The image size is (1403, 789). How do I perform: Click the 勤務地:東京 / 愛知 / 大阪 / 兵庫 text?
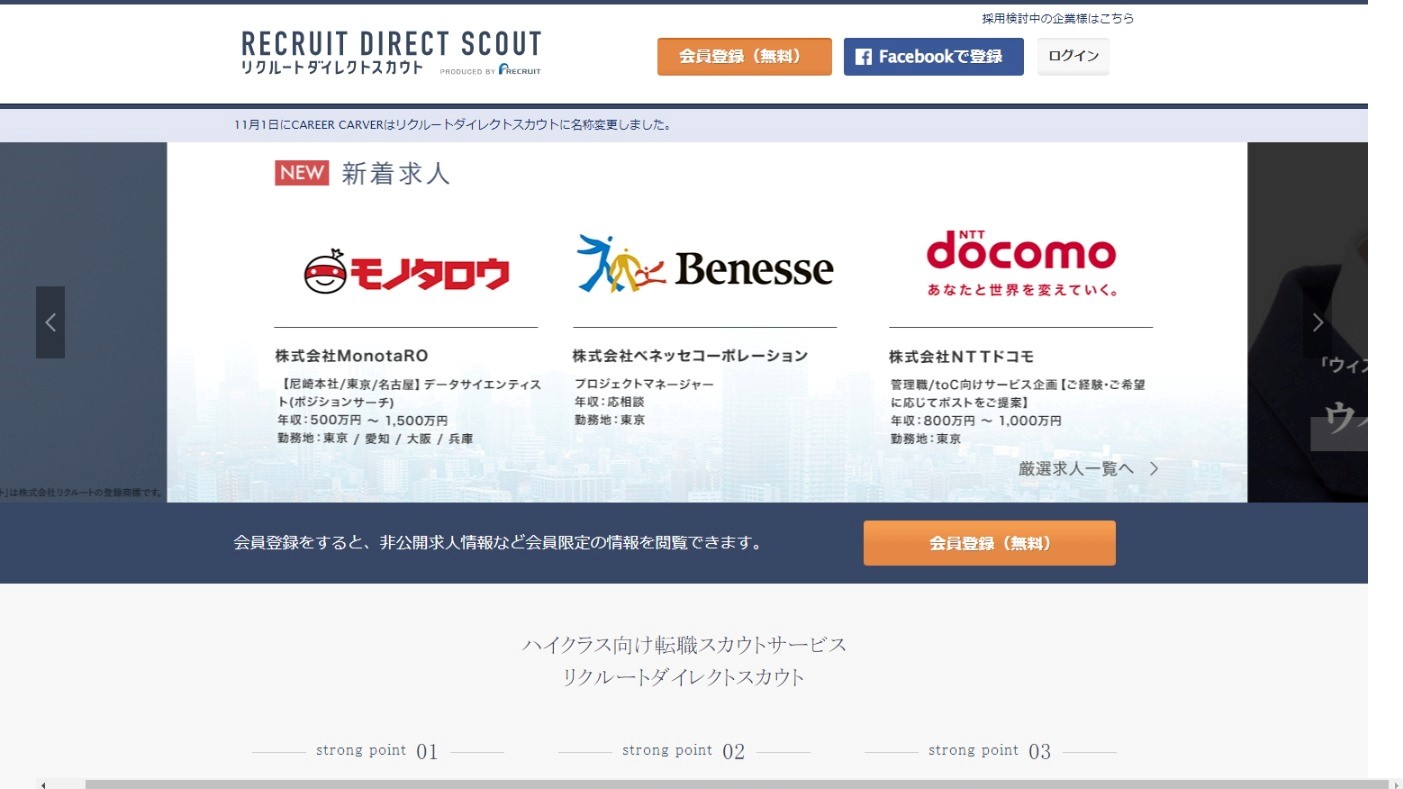[x=375, y=439]
